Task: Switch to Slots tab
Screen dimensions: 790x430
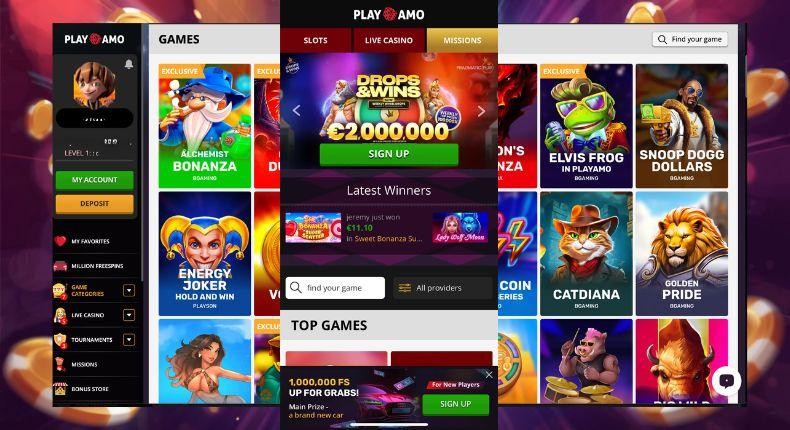Action: 315,40
